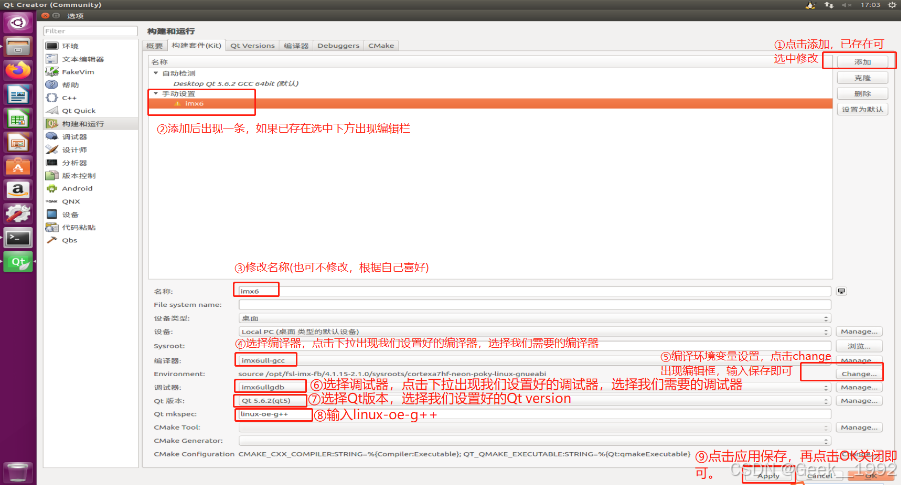The image size is (901, 485).
Task: Switch to the 编译器 tab
Action: pos(296,45)
